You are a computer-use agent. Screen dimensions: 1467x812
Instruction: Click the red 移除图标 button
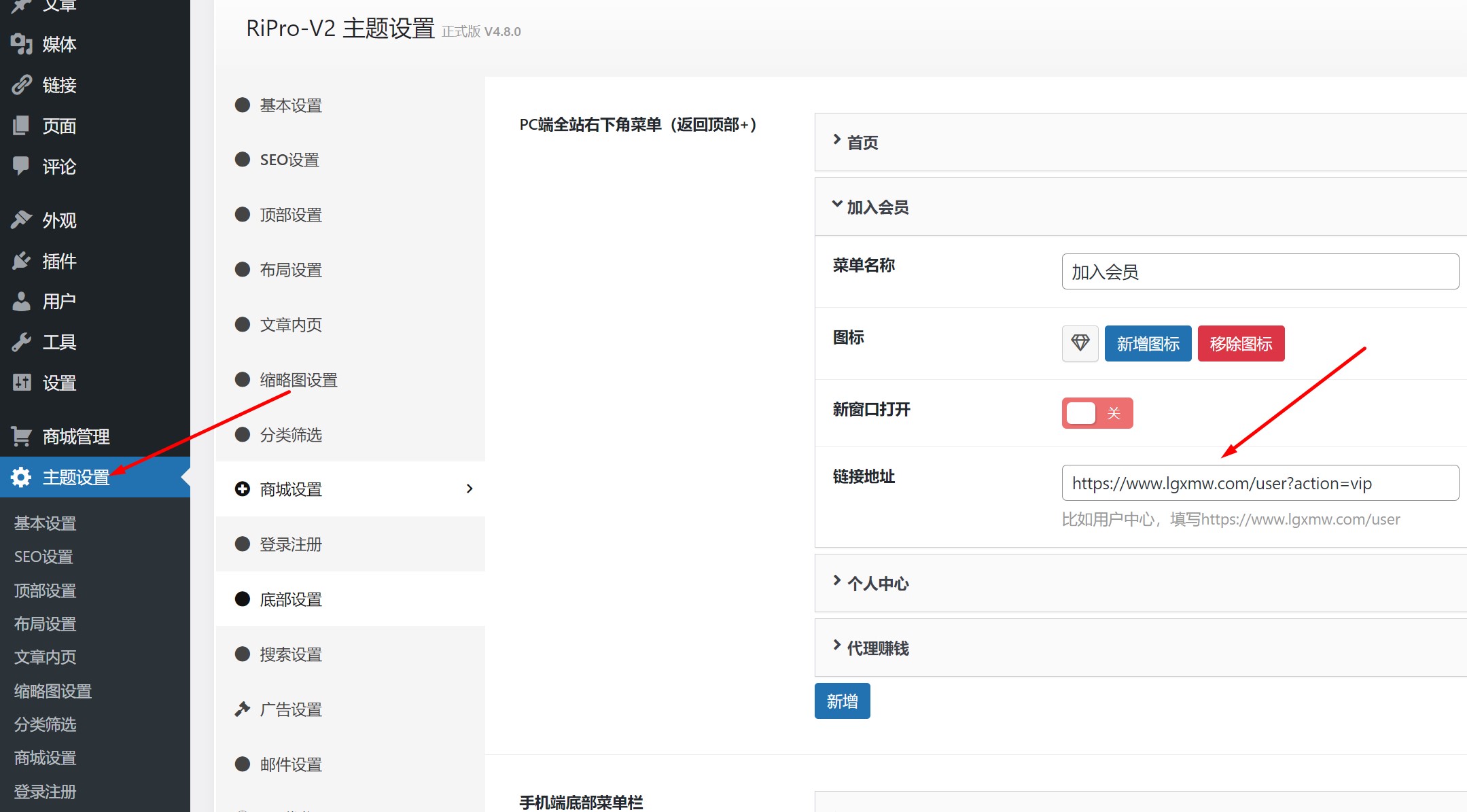point(1241,344)
